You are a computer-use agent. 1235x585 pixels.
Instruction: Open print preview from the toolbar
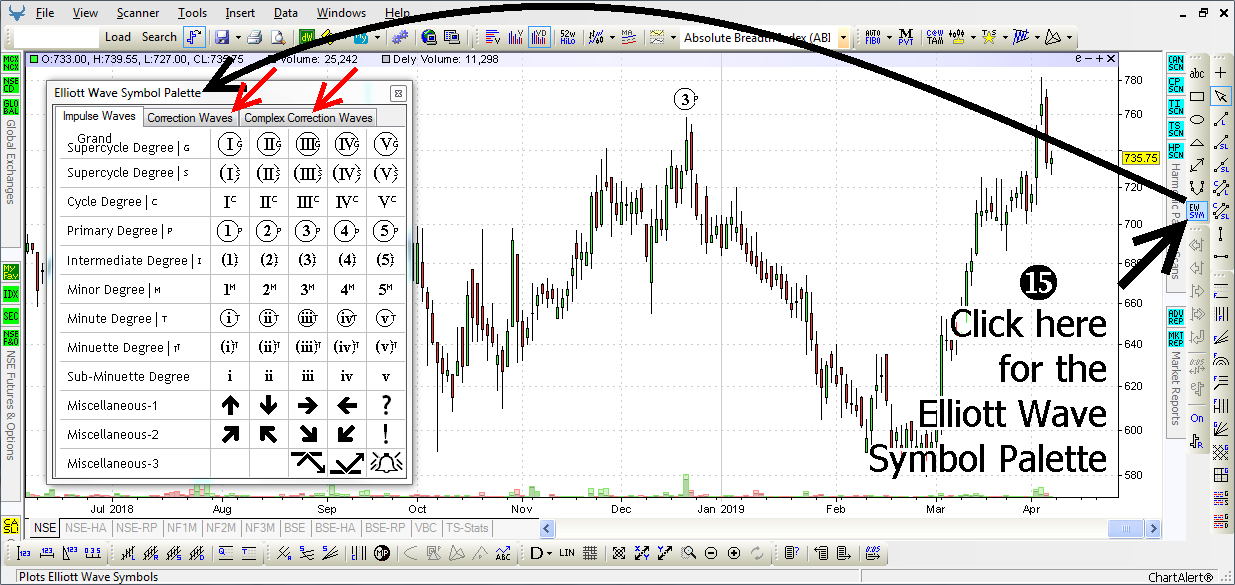(x=276, y=37)
